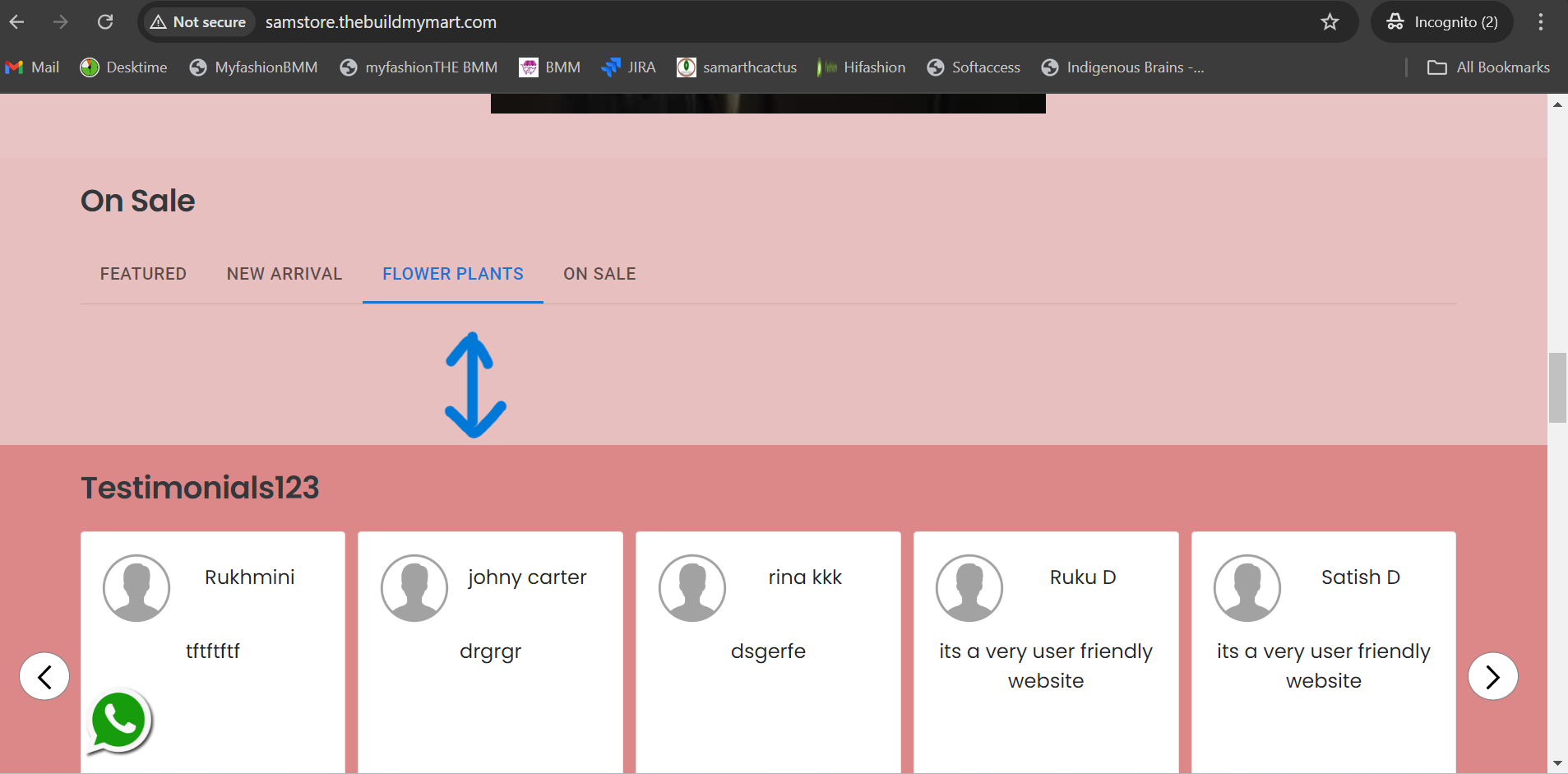The image size is (1568, 774).
Task: Select the name Ruku D
Action: [x=1083, y=577]
